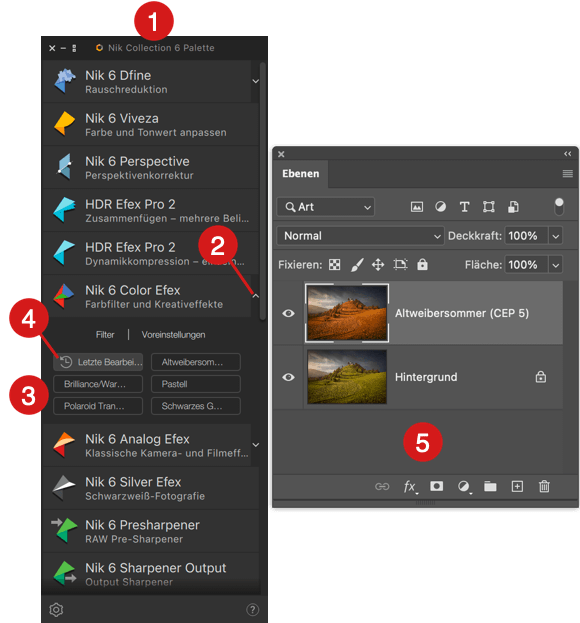This screenshot has width=580, height=623.
Task: Select Voreinstellungen tab in Color Efex
Action: (x=174, y=335)
